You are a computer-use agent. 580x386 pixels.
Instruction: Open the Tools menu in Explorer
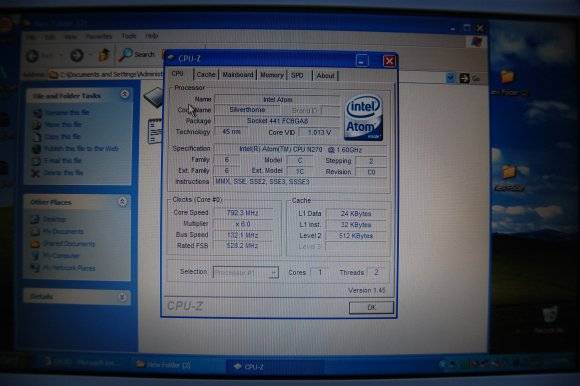click(129, 36)
